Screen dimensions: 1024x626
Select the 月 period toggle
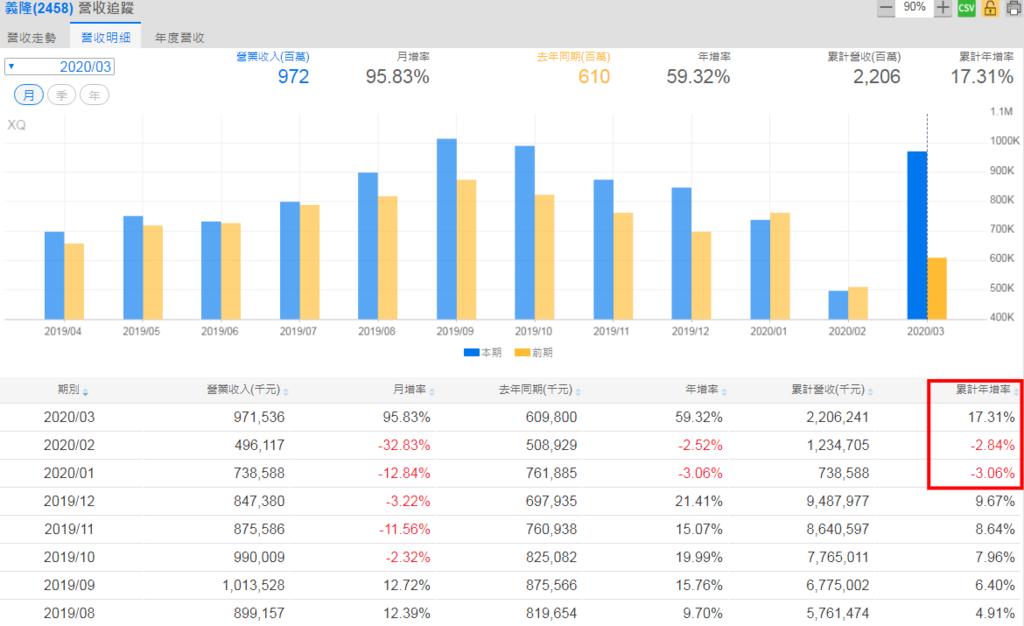click(x=29, y=95)
